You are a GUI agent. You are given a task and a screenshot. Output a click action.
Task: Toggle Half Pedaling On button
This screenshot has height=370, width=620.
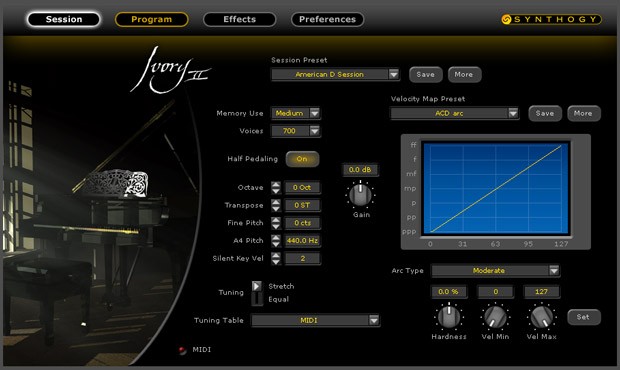coord(302,159)
